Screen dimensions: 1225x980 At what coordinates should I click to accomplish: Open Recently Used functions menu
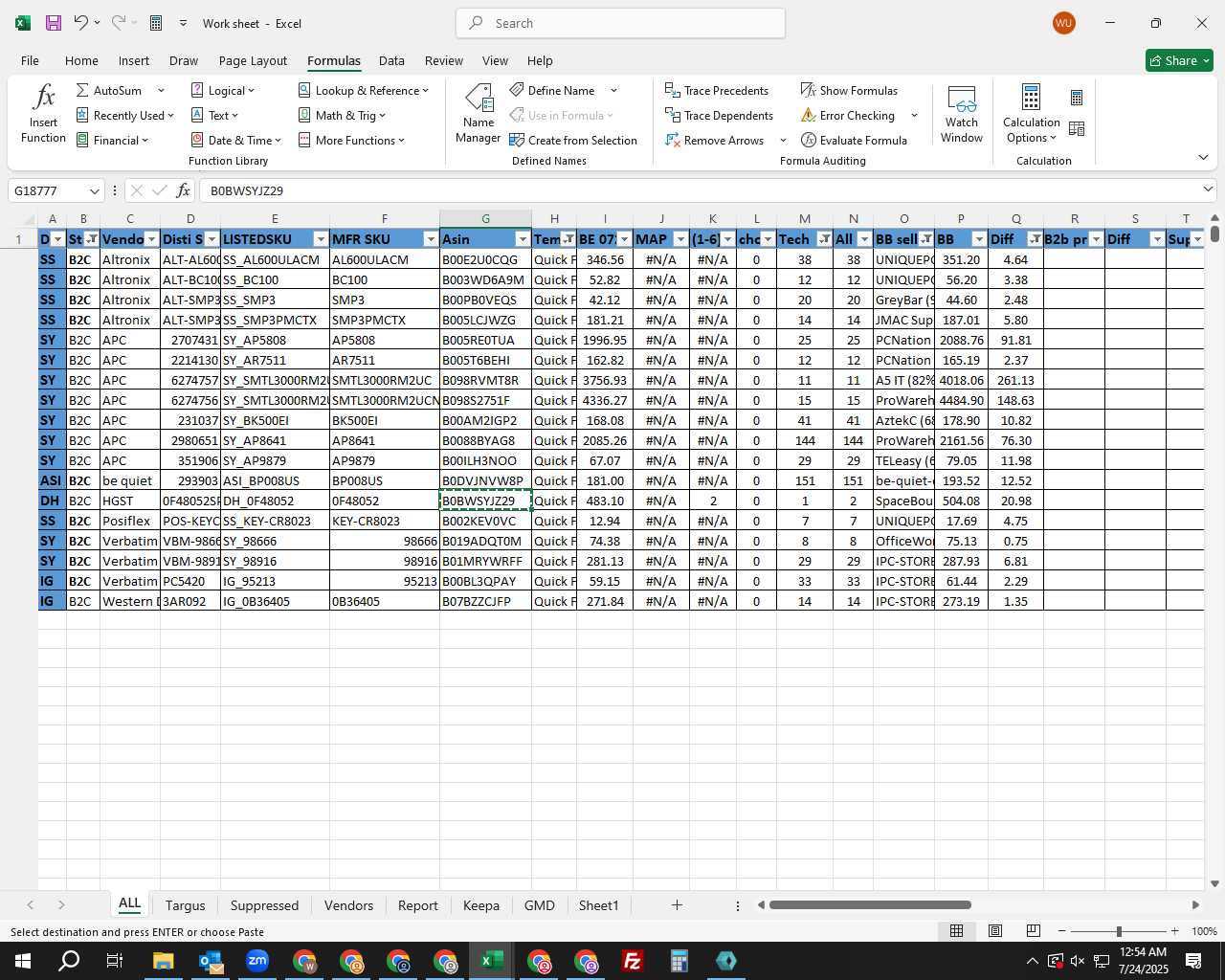124,115
